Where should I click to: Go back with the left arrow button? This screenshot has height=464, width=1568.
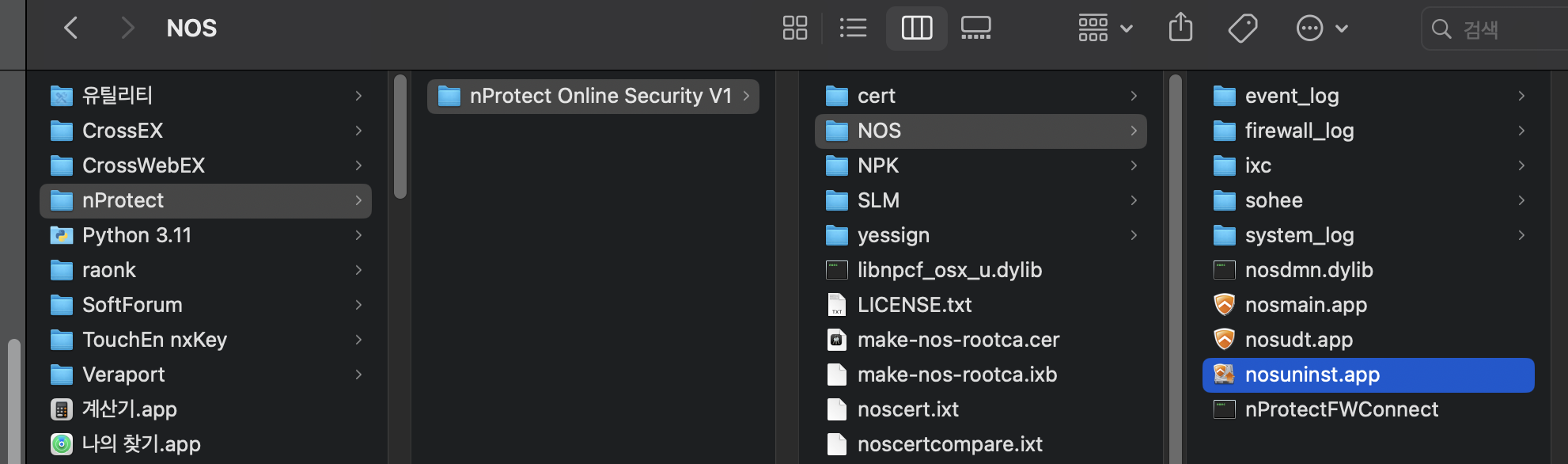(71, 29)
